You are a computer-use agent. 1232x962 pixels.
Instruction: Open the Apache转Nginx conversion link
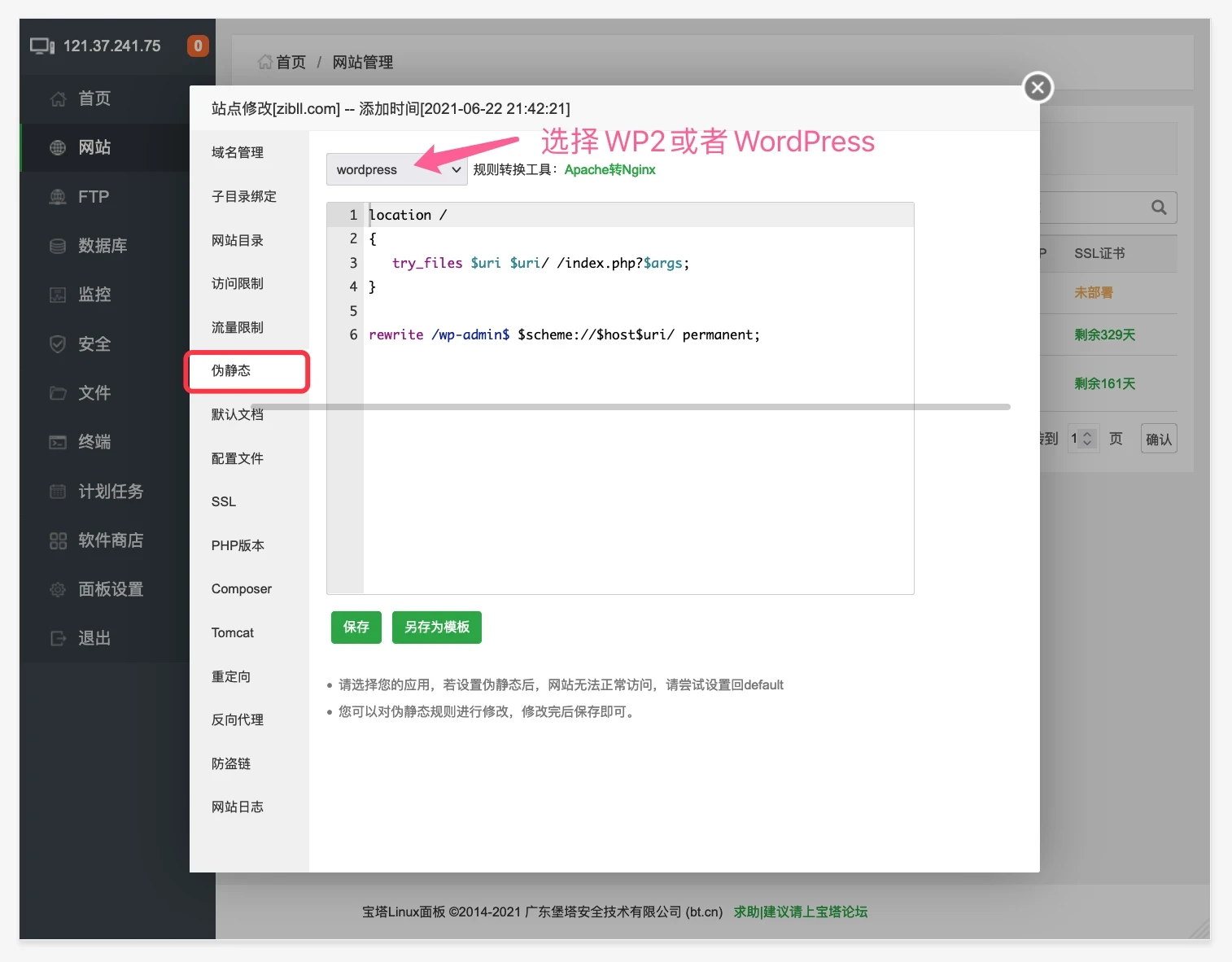pyautogui.click(x=609, y=169)
